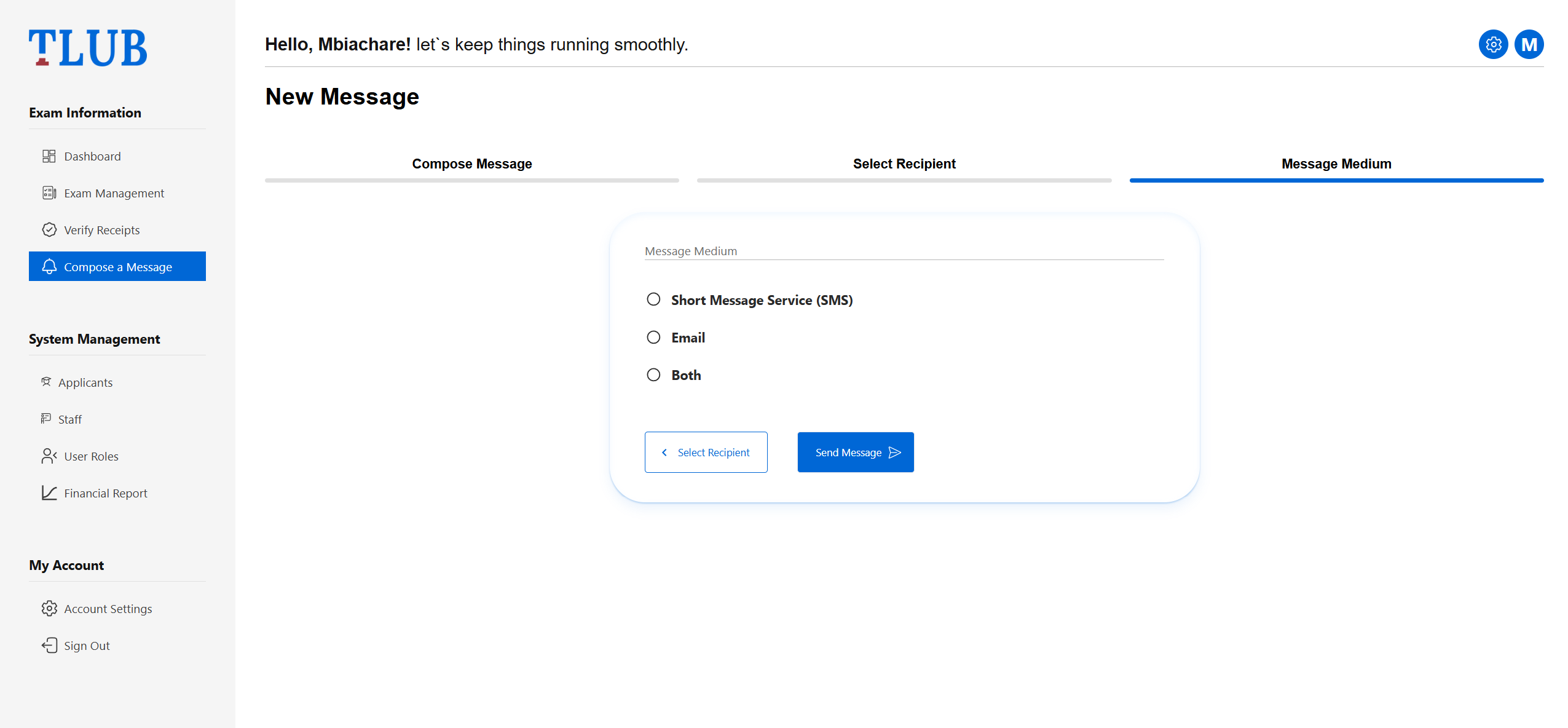Screen dimensions: 1568x728
Task: Click the Select Recipient progress bar
Action: (904, 180)
